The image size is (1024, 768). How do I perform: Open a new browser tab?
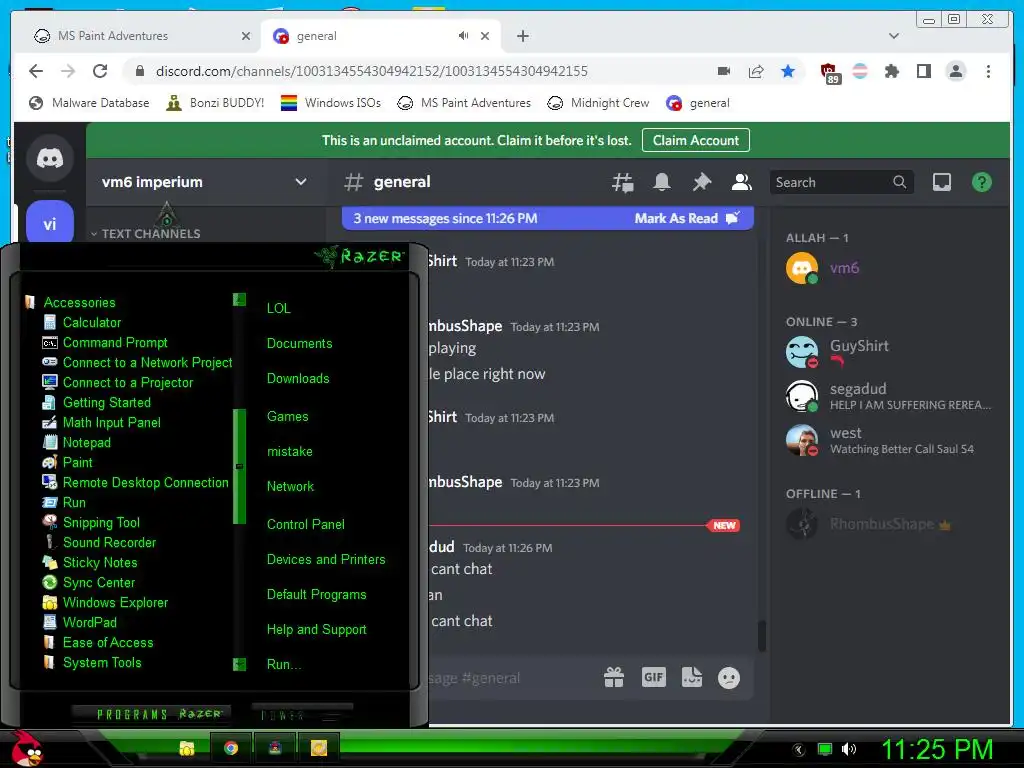[522, 36]
